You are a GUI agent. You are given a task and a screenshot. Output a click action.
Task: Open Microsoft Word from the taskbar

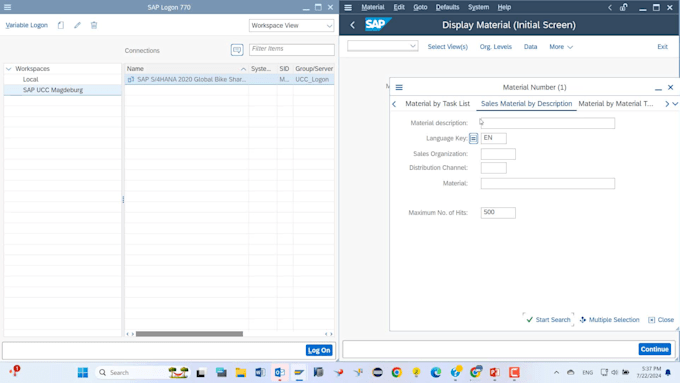[x=260, y=373]
